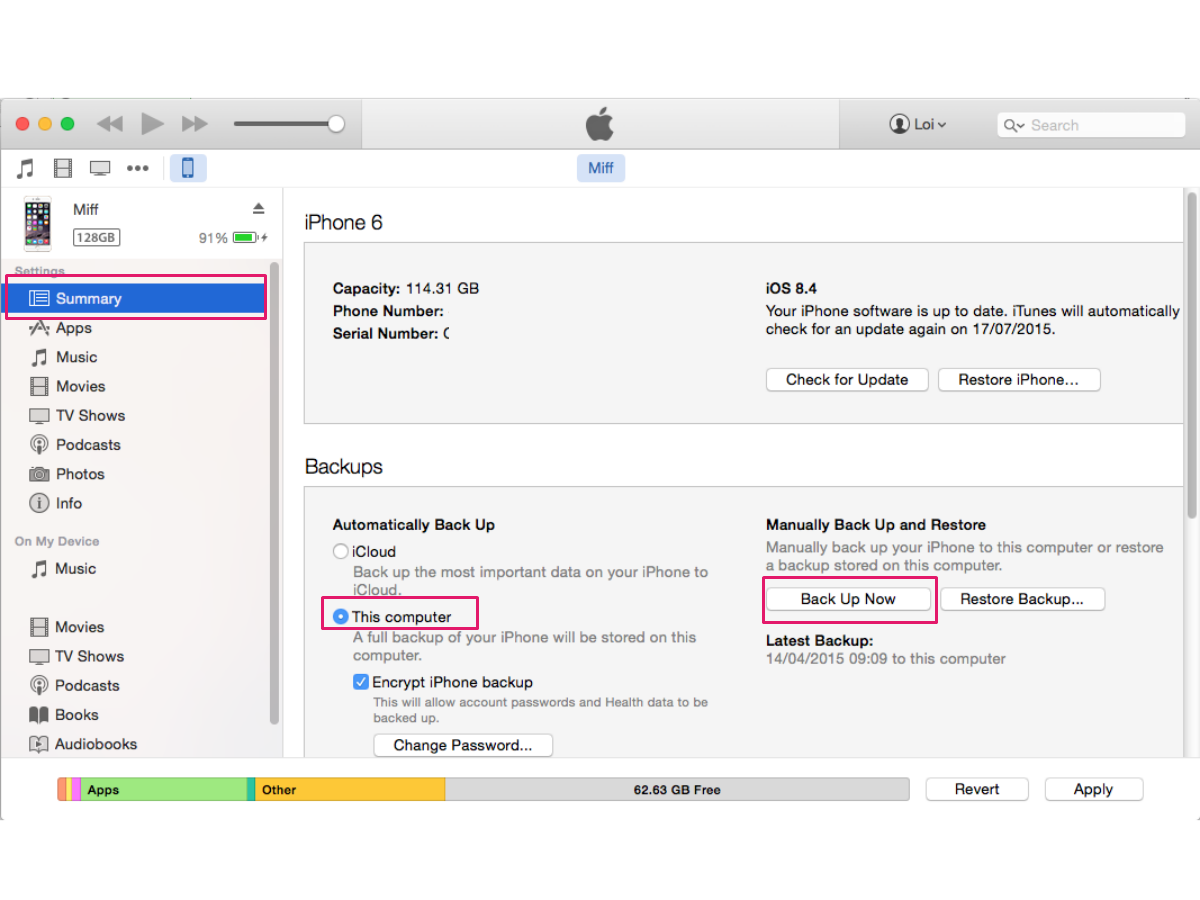
Task: Click into the Search field
Action: coord(1091,125)
